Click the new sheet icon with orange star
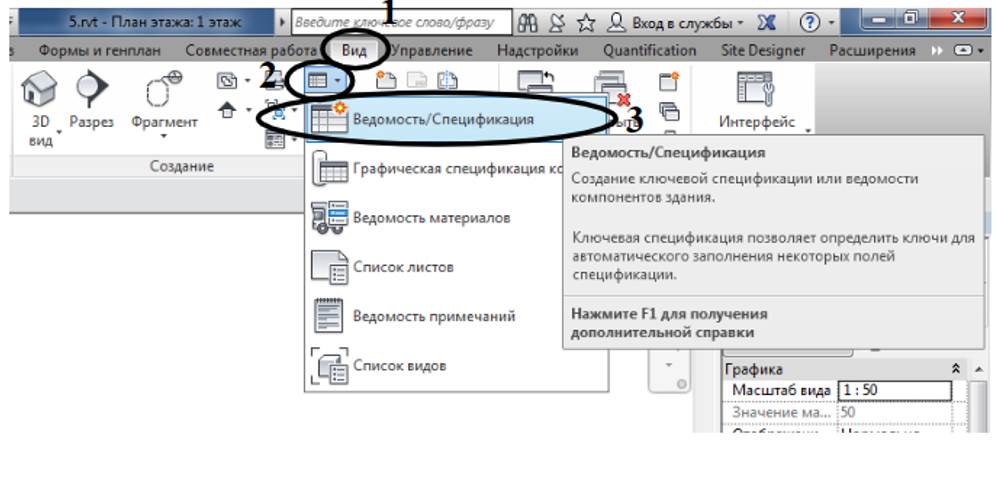The height and width of the screenshot is (480, 998). (x=386, y=80)
